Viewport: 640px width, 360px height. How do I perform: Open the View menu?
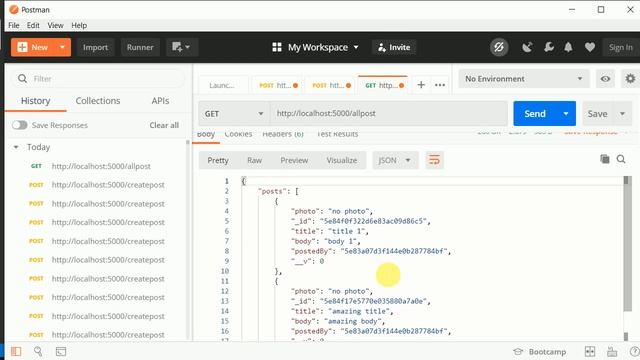click(x=56, y=25)
